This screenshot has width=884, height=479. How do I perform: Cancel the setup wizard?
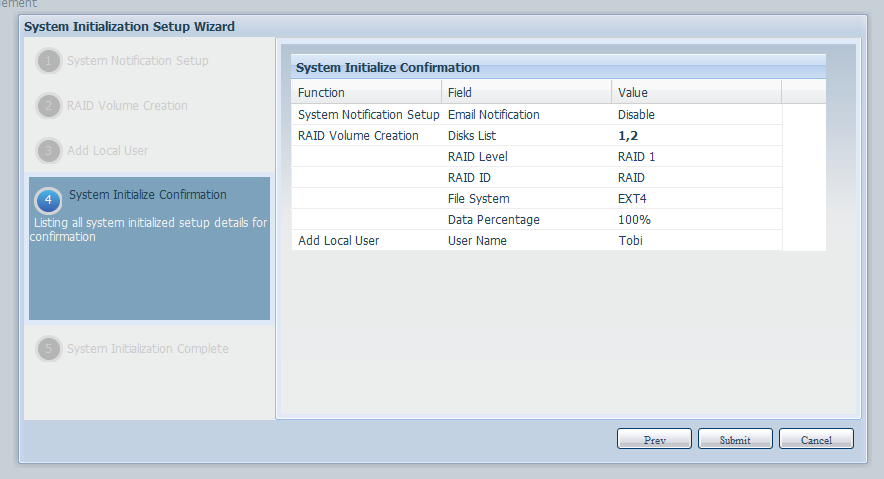click(x=816, y=439)
